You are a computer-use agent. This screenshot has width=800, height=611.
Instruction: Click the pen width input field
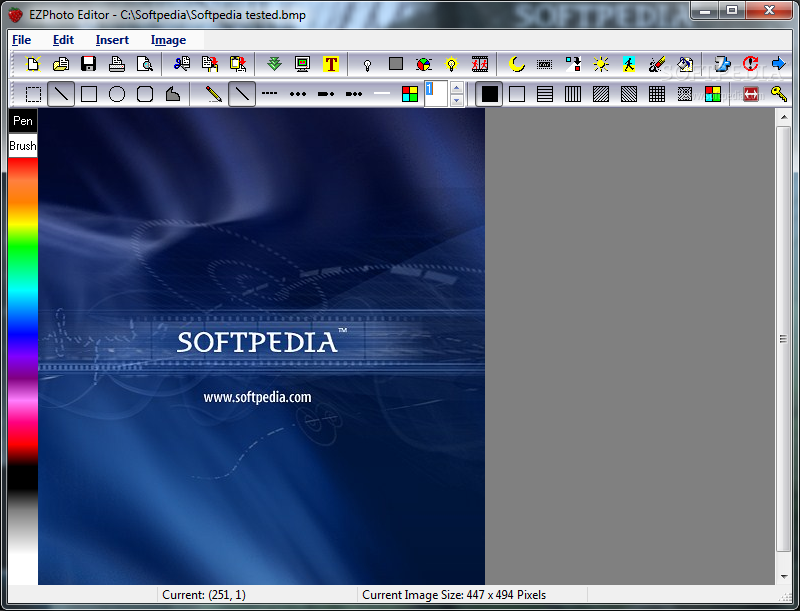(437, 94)
